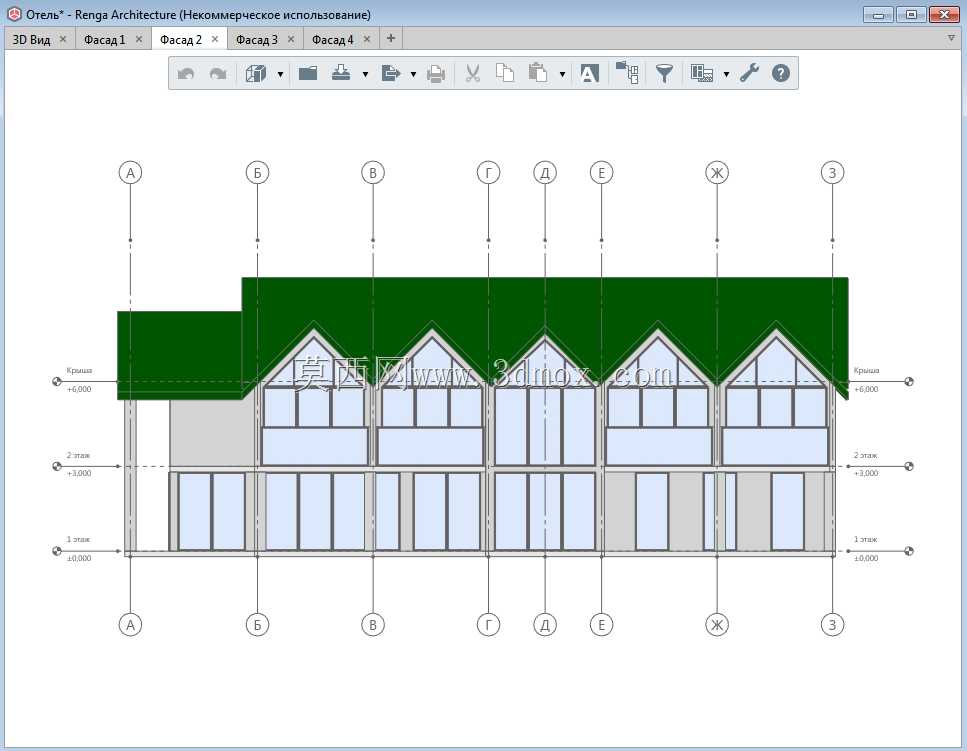Close the Фасад 4 tab

(367, 39)
